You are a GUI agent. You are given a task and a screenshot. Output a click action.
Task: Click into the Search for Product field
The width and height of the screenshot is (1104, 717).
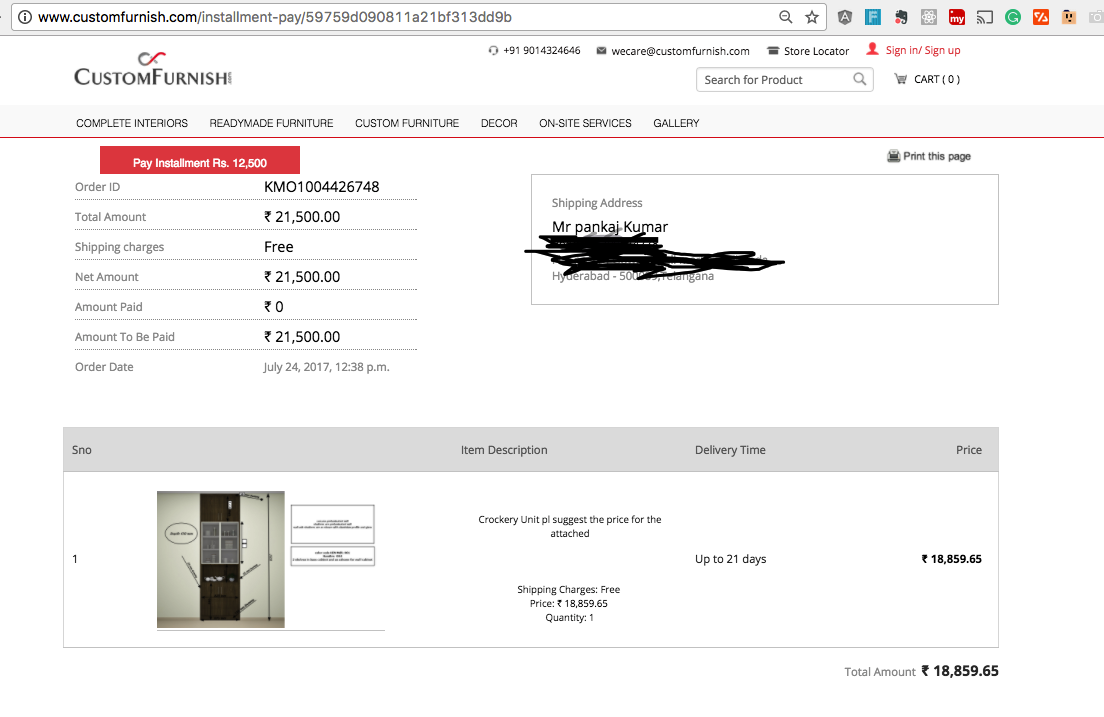[773, 80]
